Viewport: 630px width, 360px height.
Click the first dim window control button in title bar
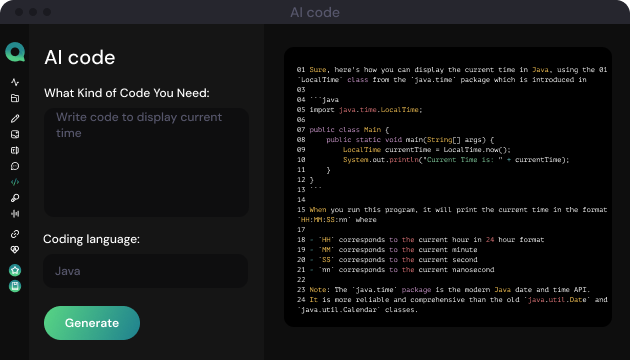click(x=19, y=12)
